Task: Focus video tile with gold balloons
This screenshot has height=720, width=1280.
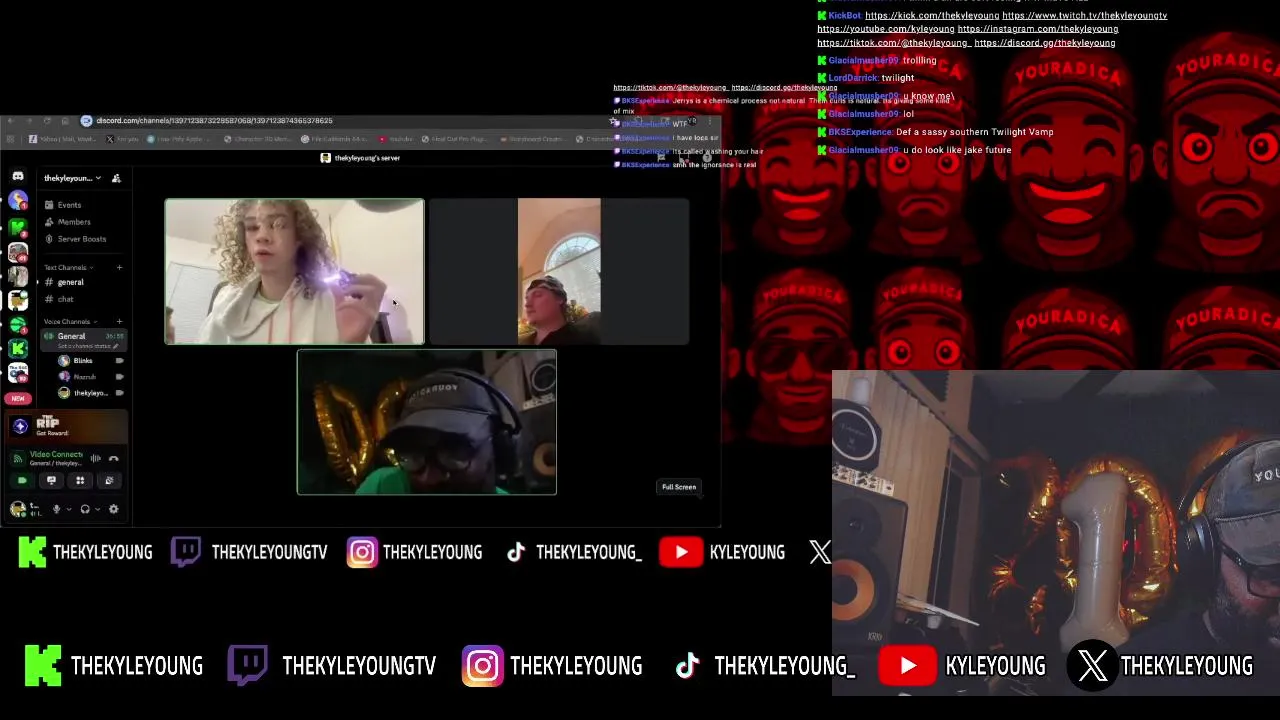Action: pyautogui.click(x=427, y=422)
